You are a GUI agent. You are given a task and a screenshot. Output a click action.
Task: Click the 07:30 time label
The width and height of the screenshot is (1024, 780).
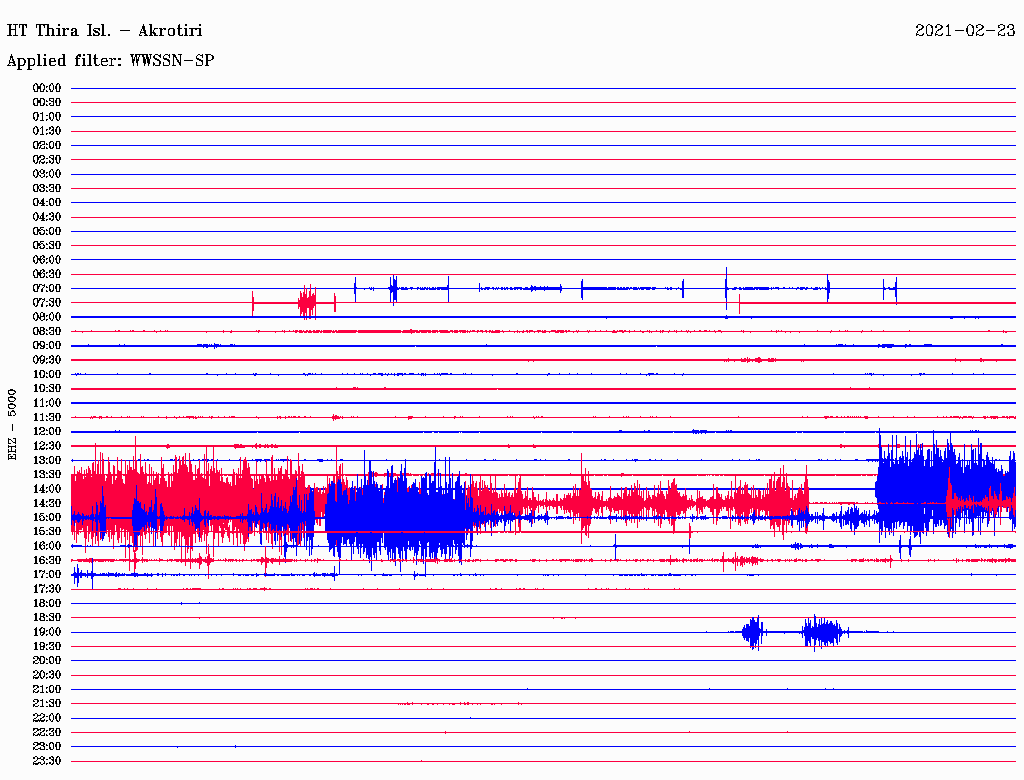[47, 303]
